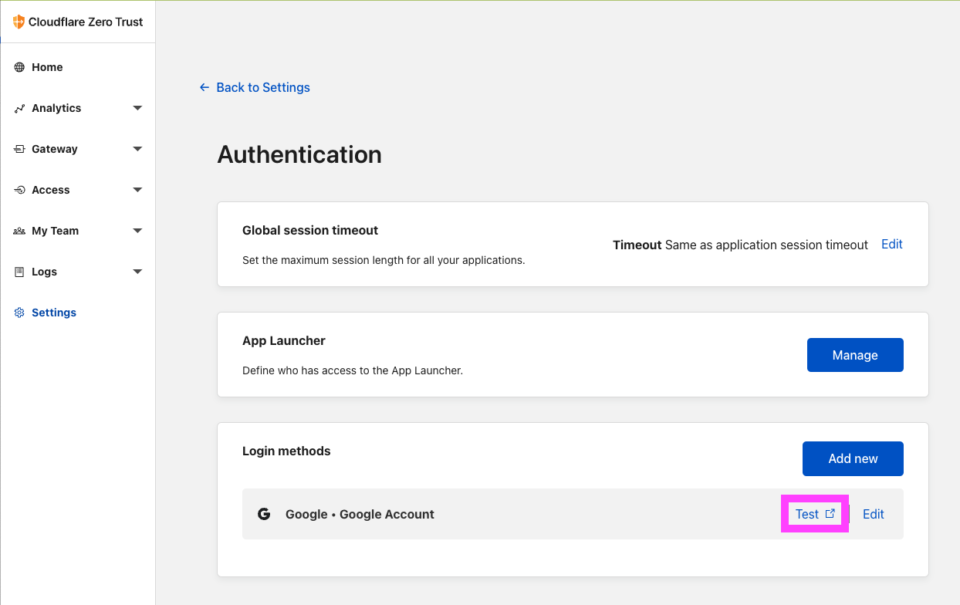Screen dimensions: 960x605
Task: Test the Google login method
Action: coord(814,514)
